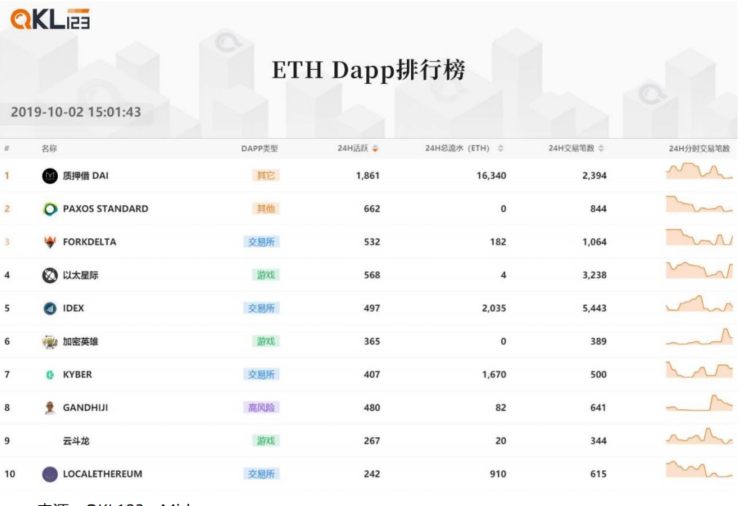Sort by 24H活跃 column arrow
This screenshot has width=743, height=506.
coord(375,149)
